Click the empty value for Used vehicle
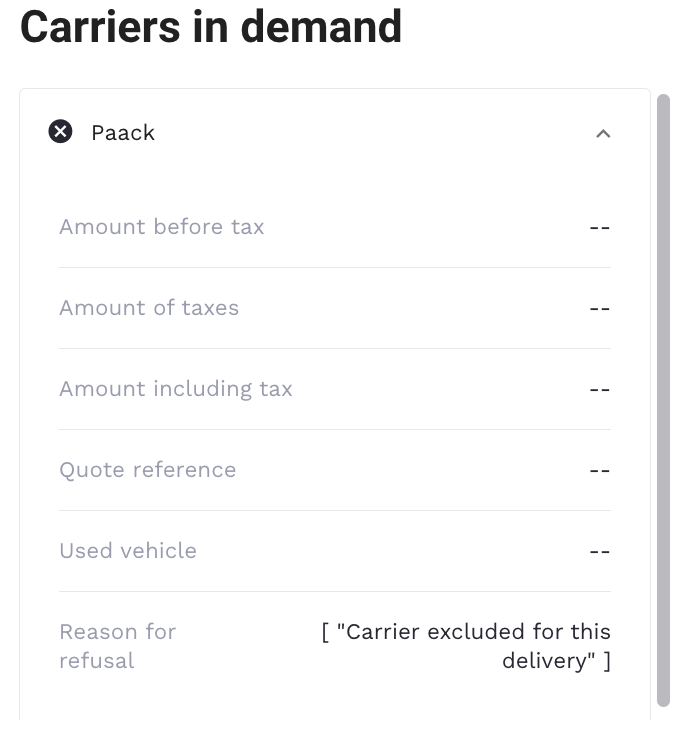 click(599, 551)
